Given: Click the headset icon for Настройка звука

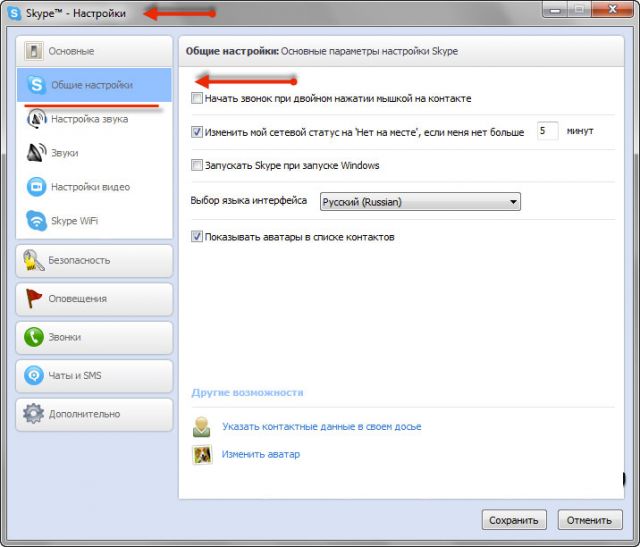Looking at the screenshot, I should [36, 119].
